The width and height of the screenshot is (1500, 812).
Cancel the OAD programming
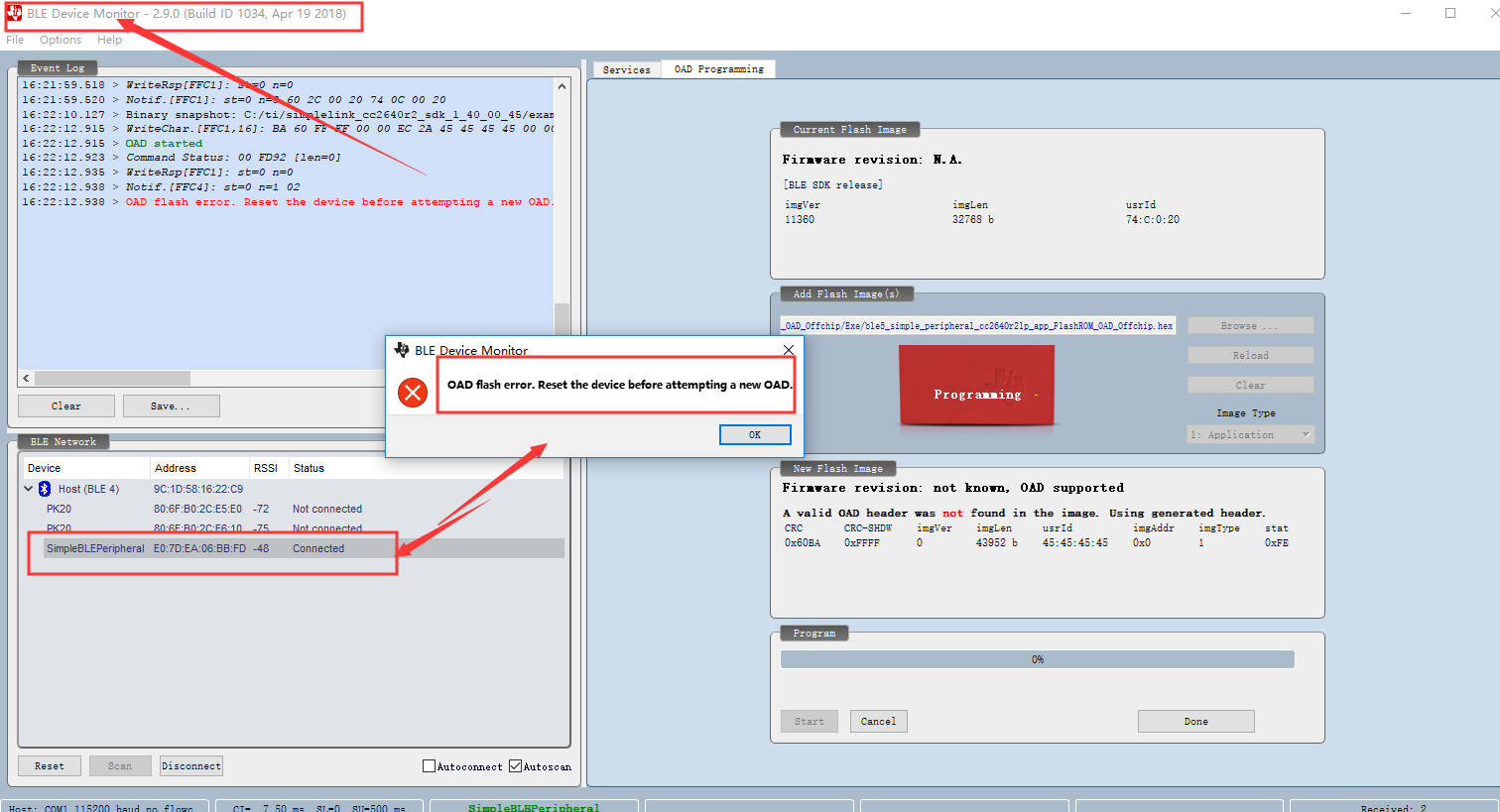878,721
